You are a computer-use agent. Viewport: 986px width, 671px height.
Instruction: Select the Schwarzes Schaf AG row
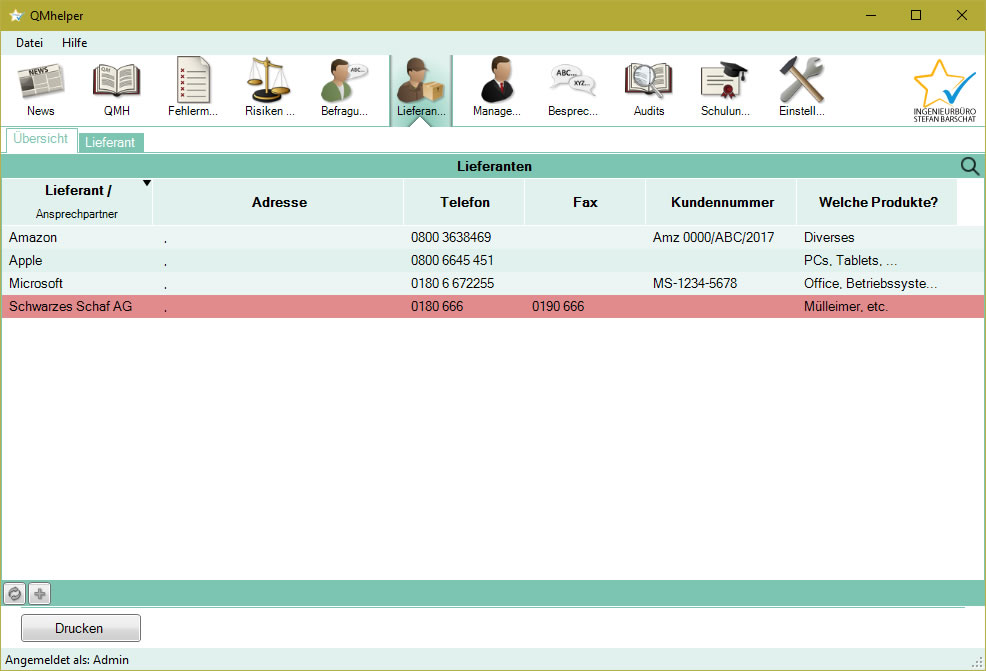click(70, 307)
